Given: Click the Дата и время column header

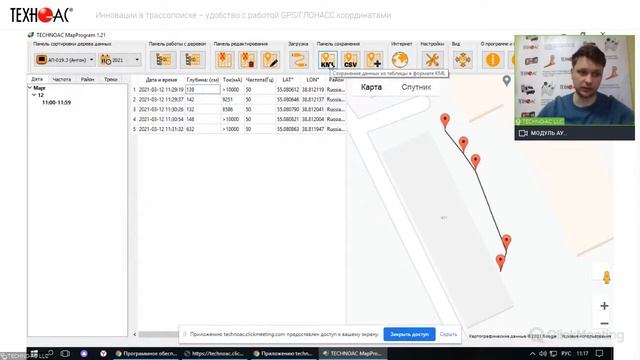Looking at the screenshot, I should click(x=161, y=80).
